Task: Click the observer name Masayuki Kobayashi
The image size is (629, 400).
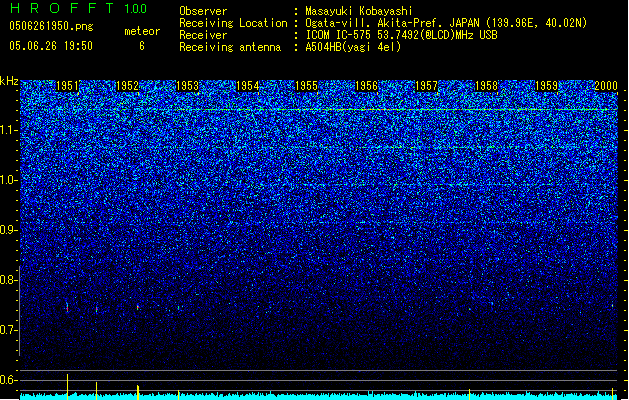Action: [359, 11]
